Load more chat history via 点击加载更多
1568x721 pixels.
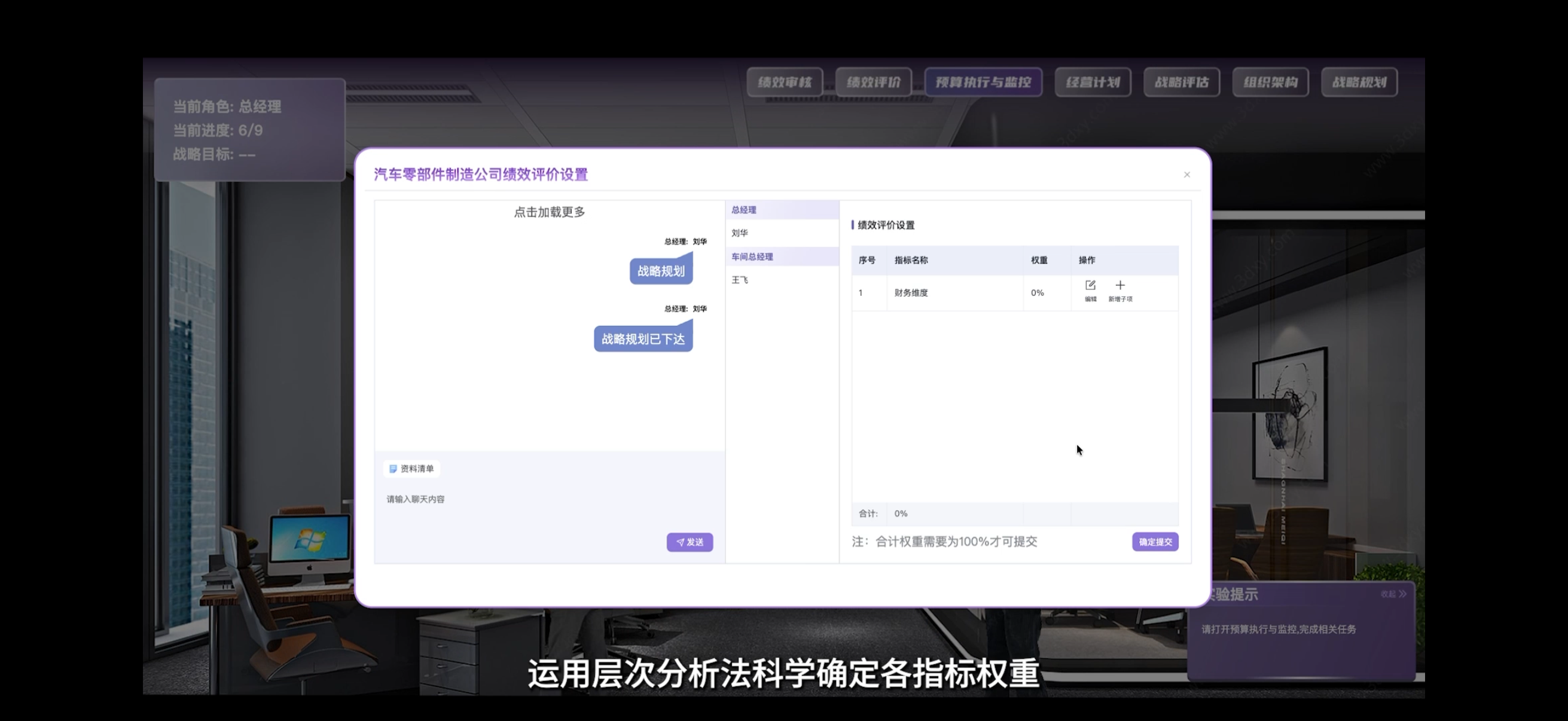pyautogui.click(x=549, y=212)
